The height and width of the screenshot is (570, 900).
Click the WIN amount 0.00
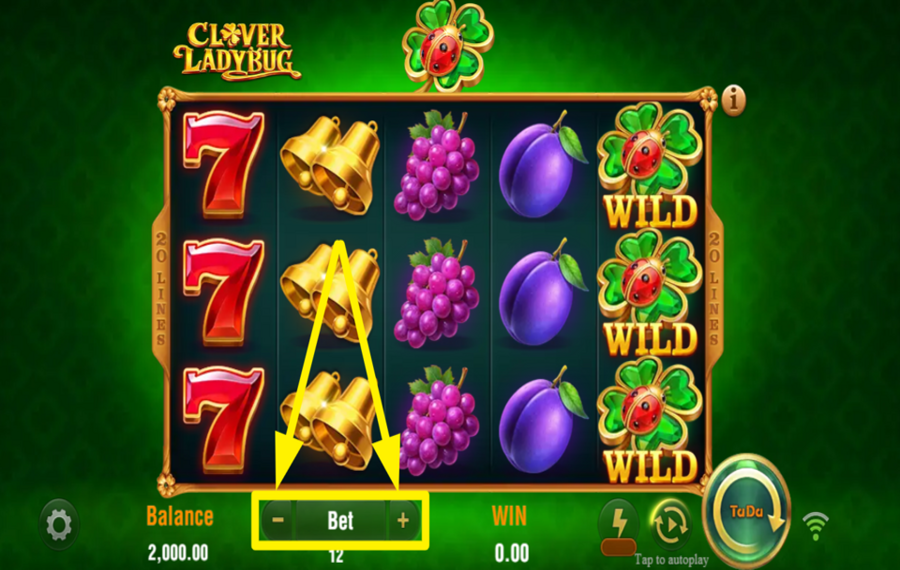pyautogui.click(x=511, y=553)
